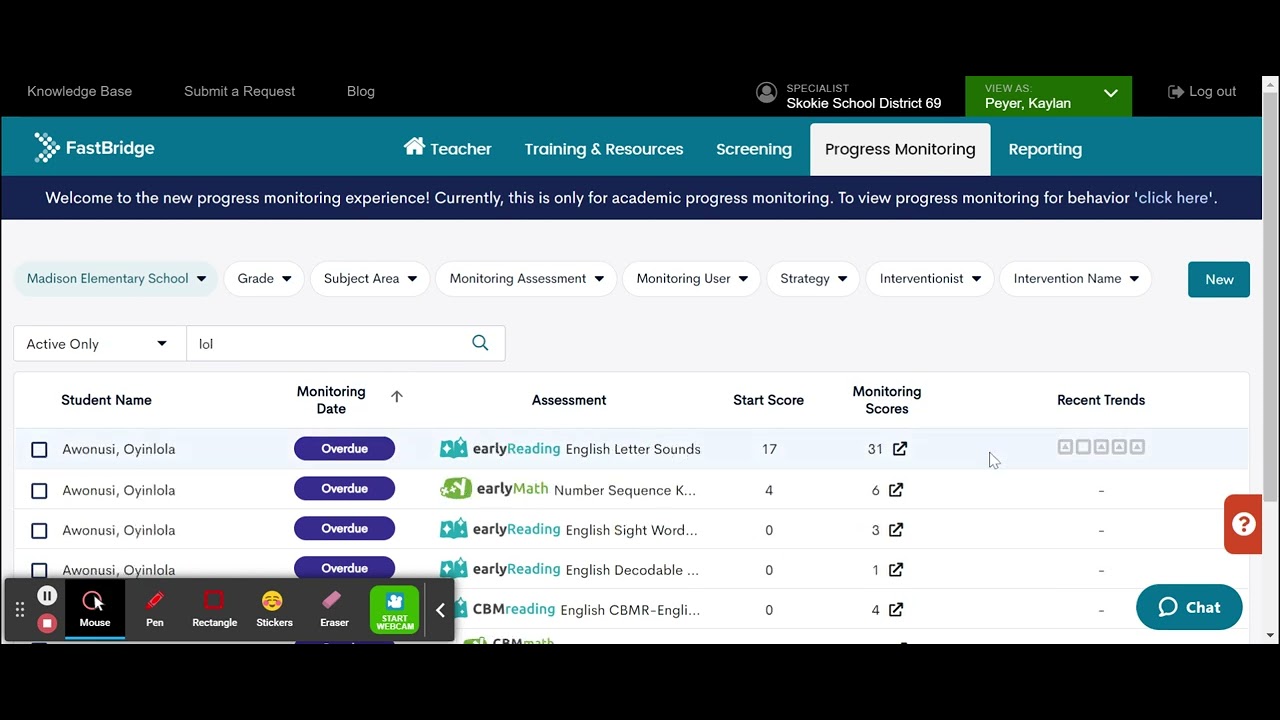Screen dimensions: 1280x720
Task: Open the Strategy filter dropdown
Action: (813, 279)
